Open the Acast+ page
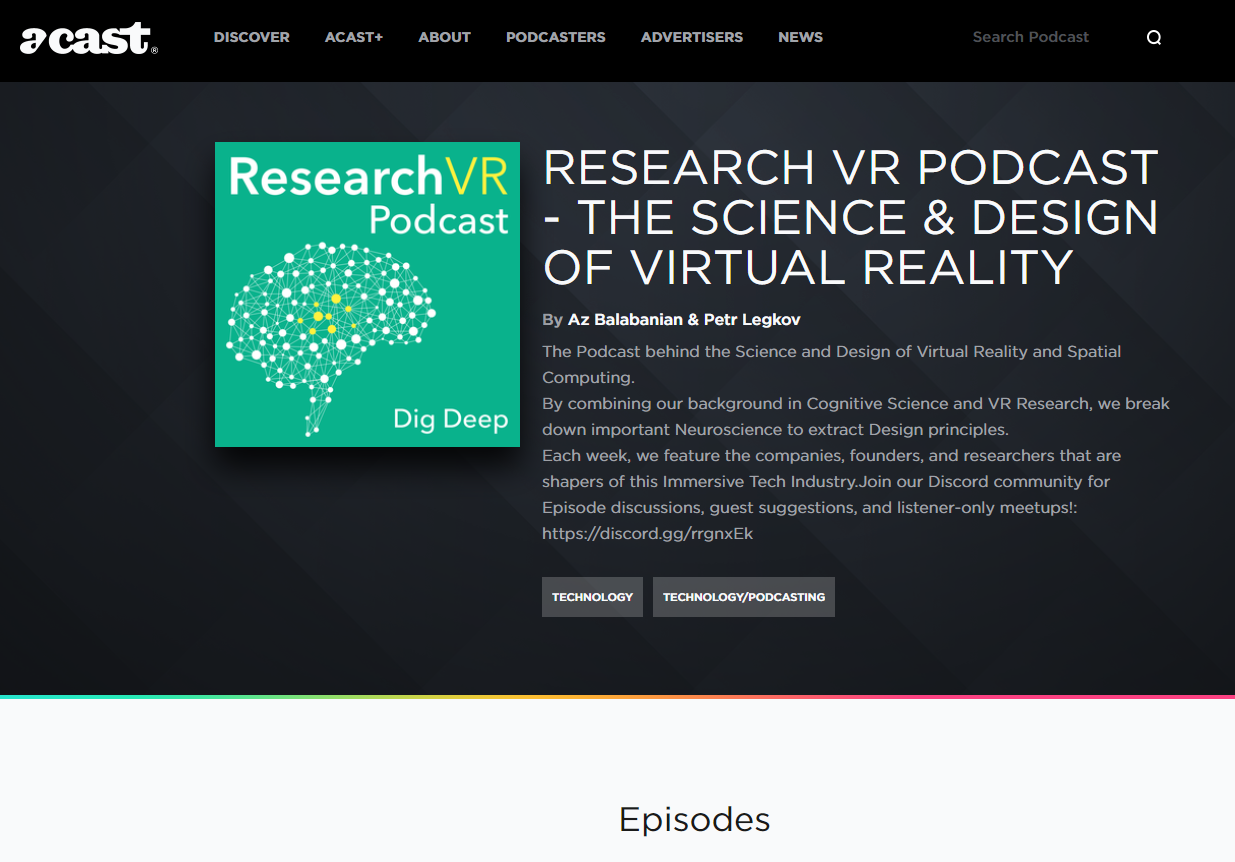Viewport: 1235px width, 862px height. tap(354, 37)
